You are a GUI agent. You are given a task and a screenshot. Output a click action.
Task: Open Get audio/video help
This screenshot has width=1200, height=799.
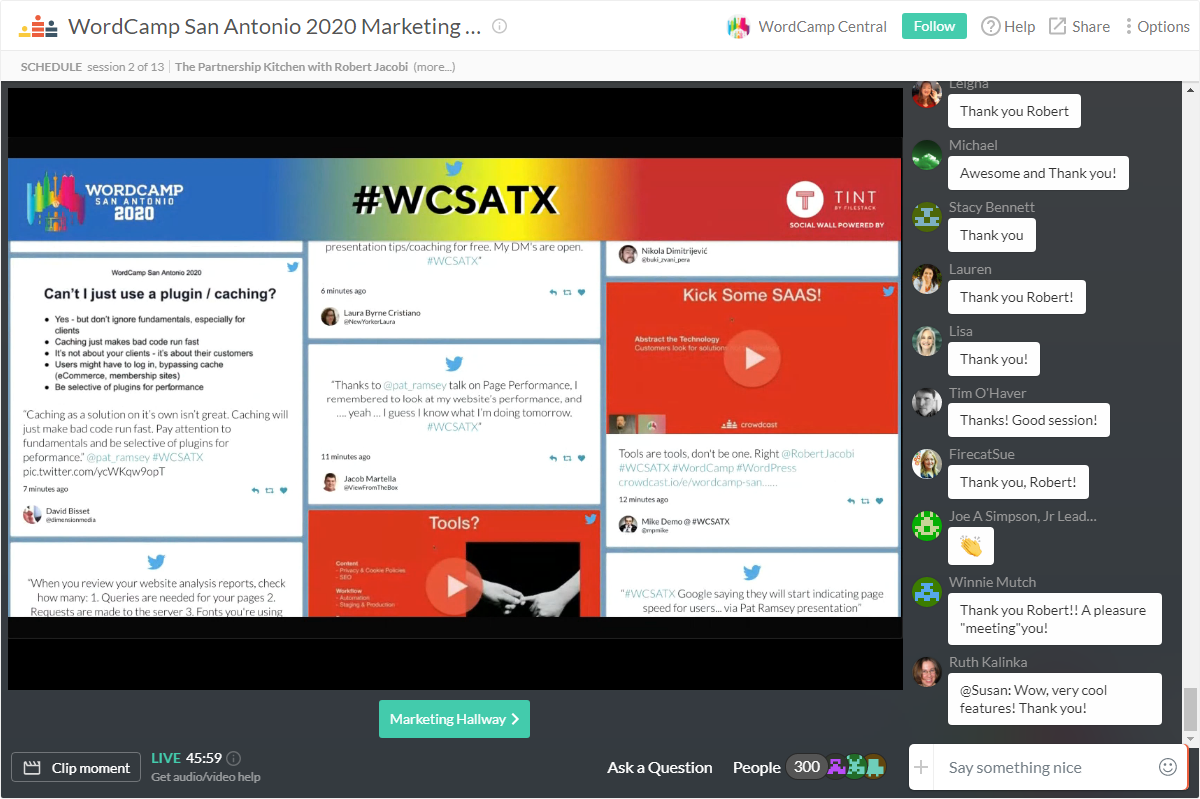tap(206, 777)
